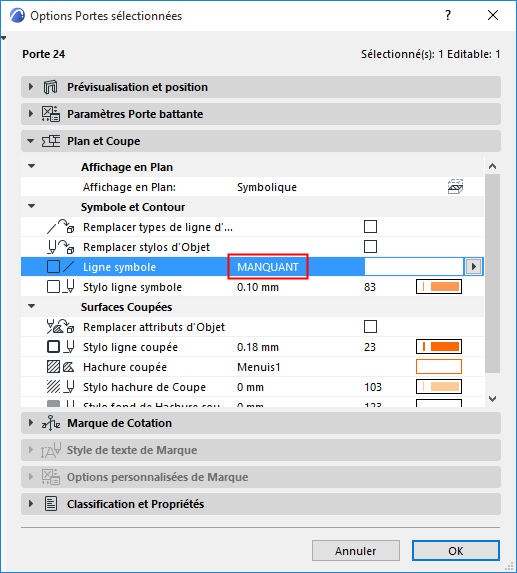
Task: Click the help question mark icon
Action: [x=448, y=15]
